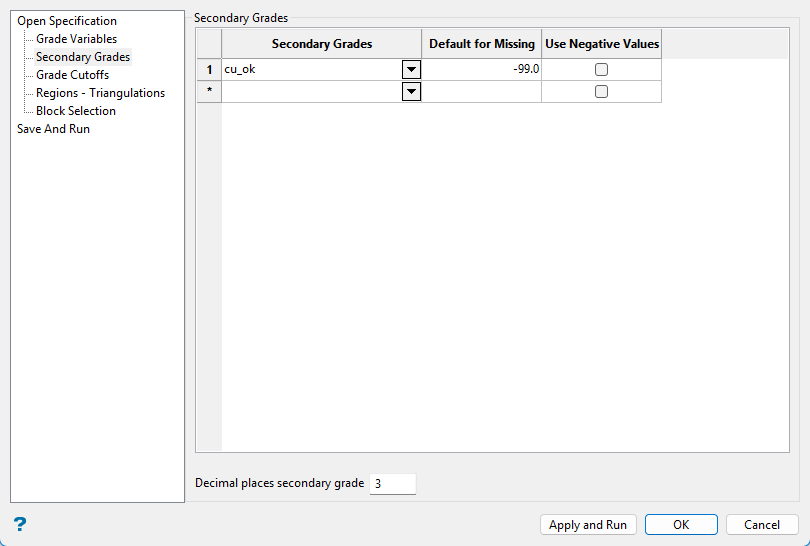Screen dimensions: 810x546
Task: Open the Secondary Grades tree item
Action: coord(83,57)
